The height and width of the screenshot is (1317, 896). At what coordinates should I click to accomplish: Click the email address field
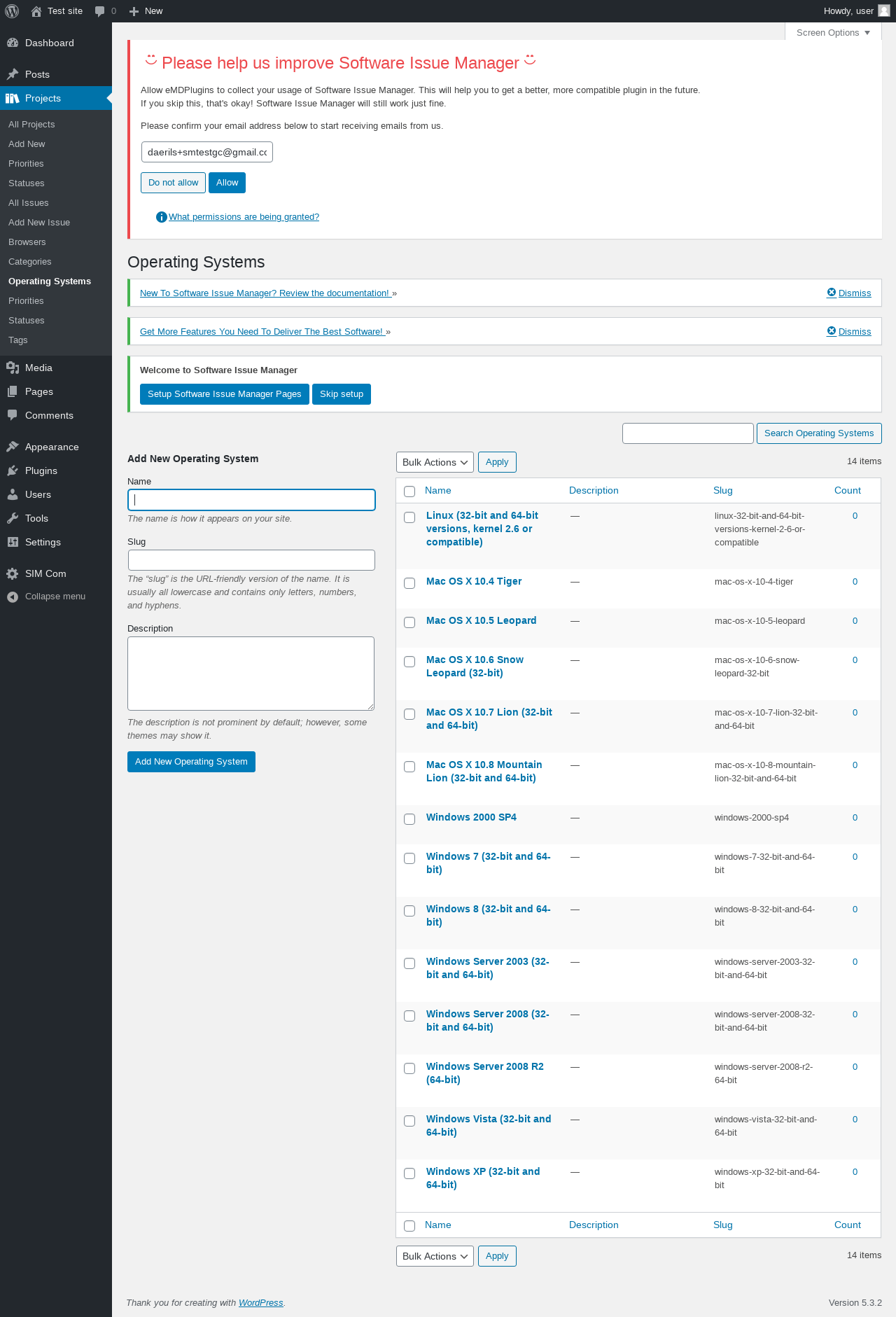(207, 152)
